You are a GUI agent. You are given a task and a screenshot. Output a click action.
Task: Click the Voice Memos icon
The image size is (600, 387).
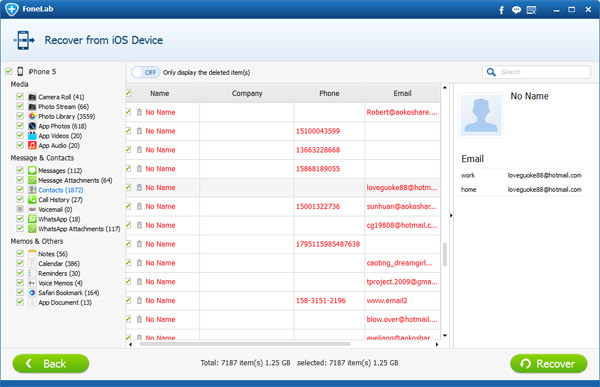32,283
